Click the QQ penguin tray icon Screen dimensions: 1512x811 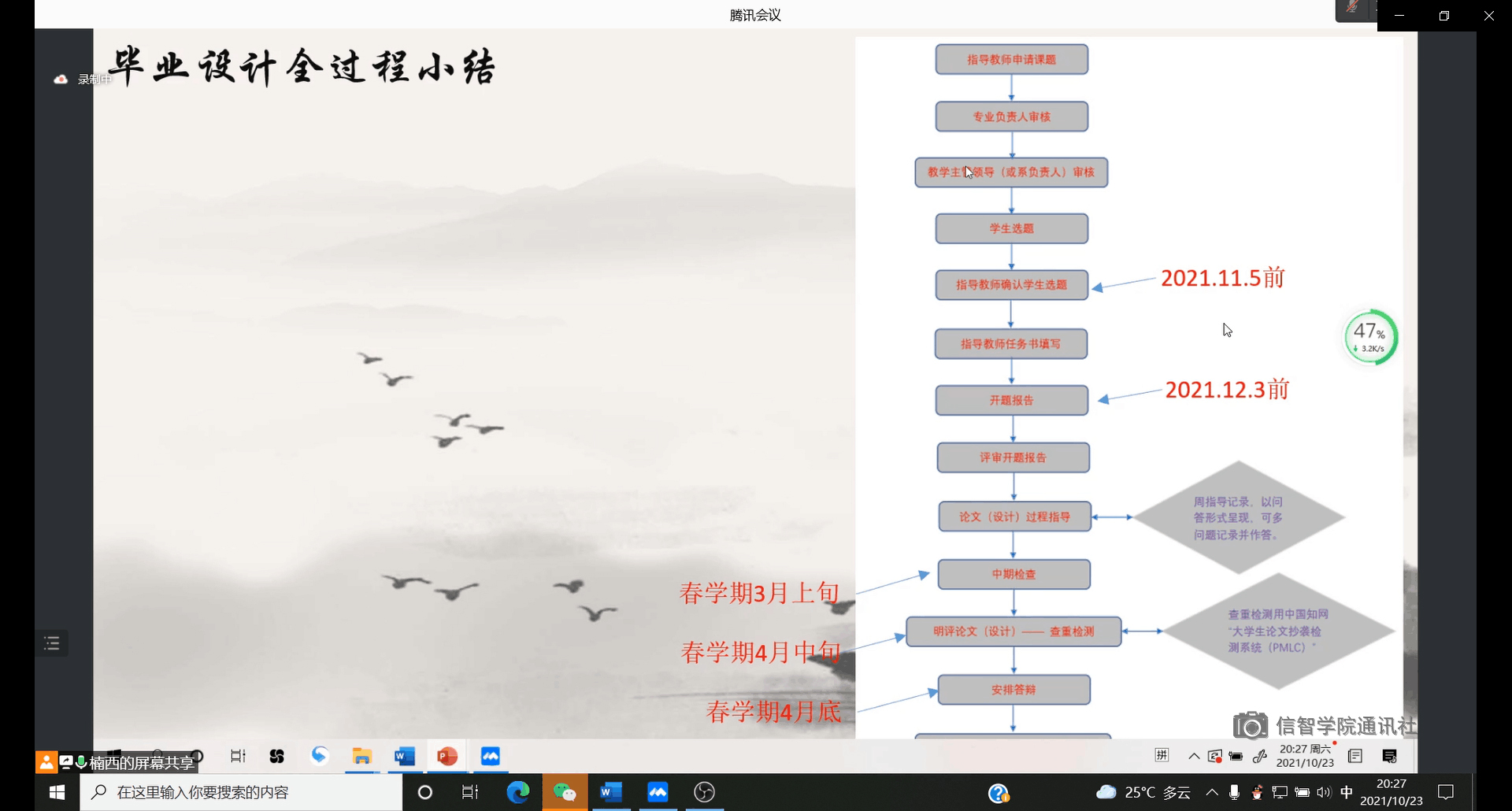pyautogui.click(x=1257, y=792)
